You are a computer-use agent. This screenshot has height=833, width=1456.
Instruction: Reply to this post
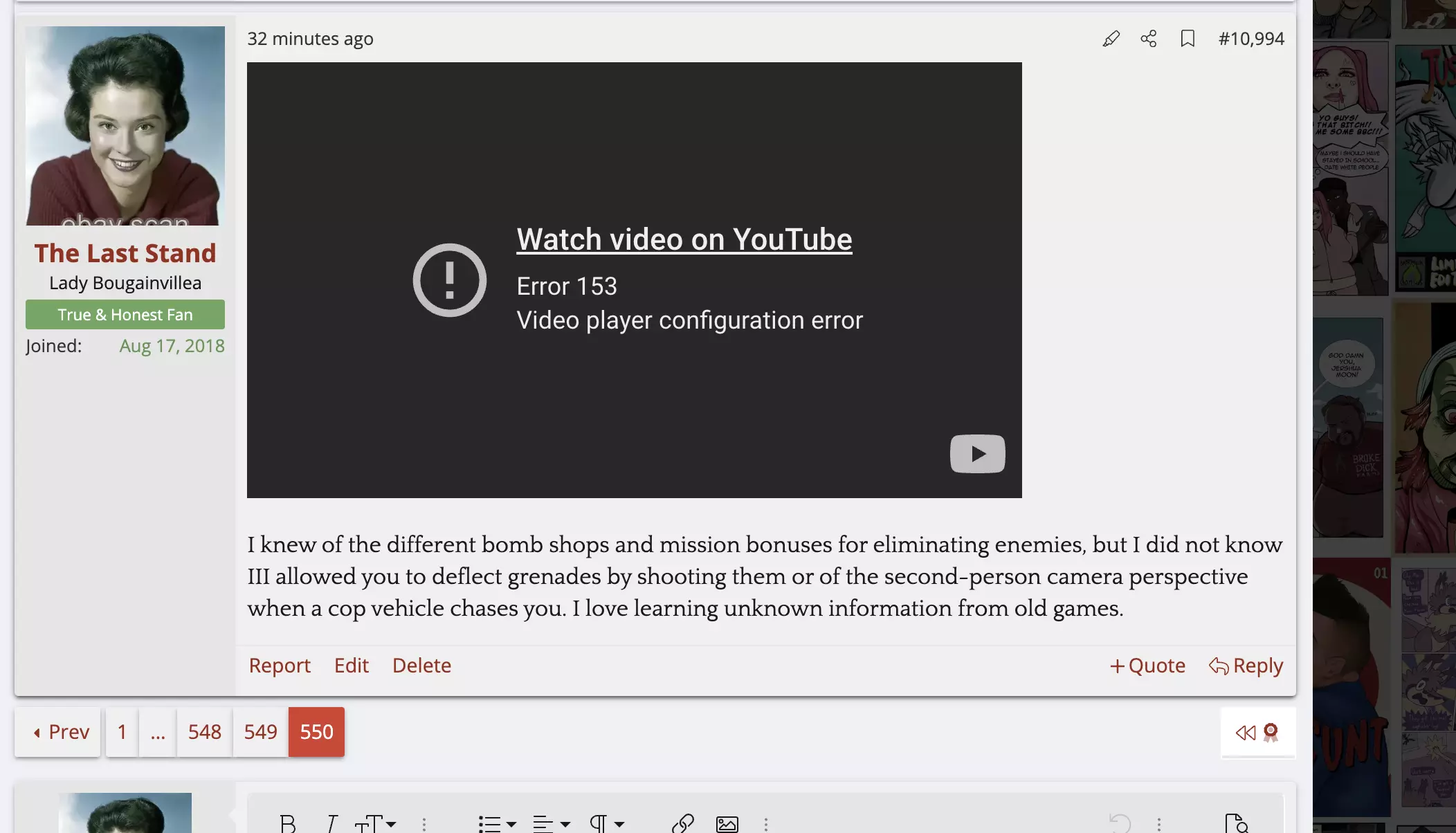point(1246,666)
